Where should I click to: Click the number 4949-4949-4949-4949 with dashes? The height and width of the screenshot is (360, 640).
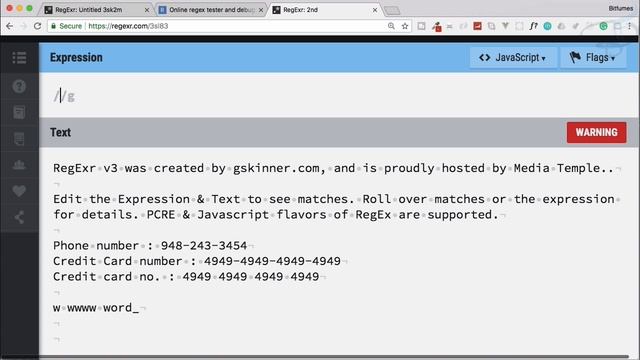(x=272, y=261)
